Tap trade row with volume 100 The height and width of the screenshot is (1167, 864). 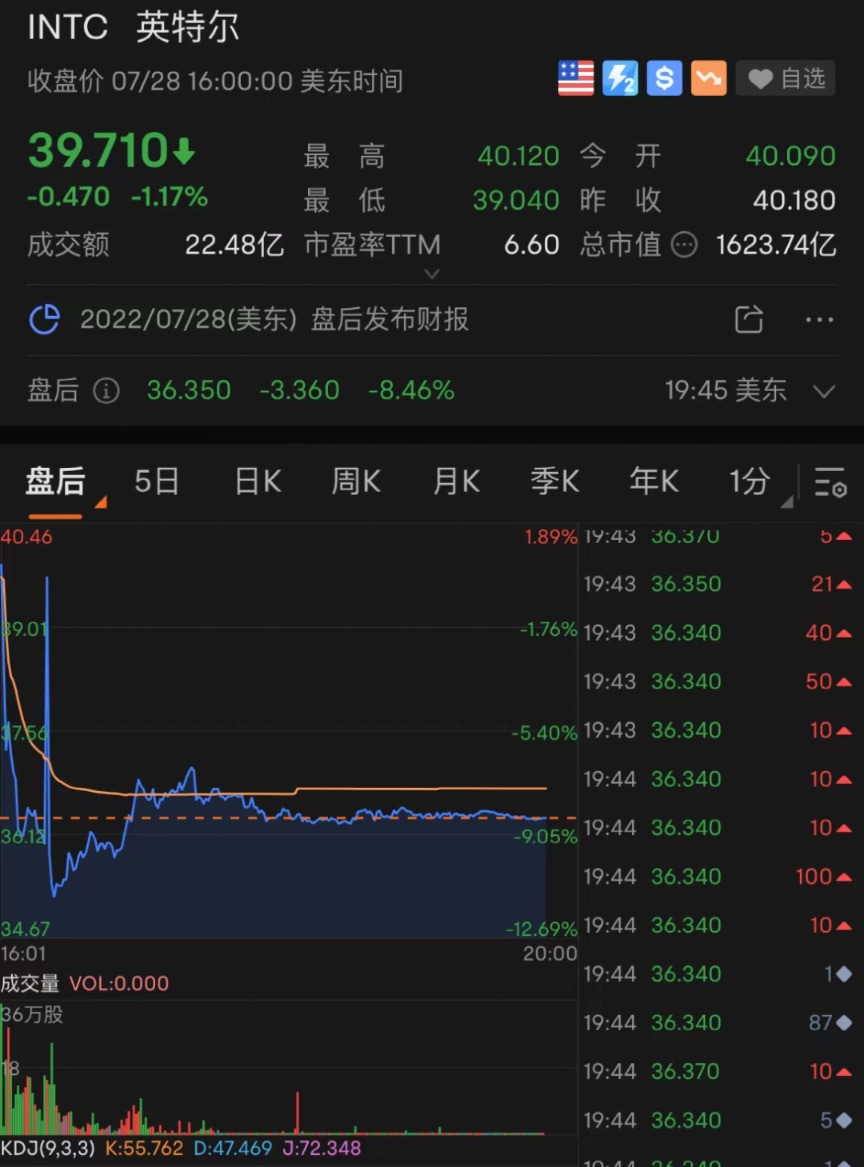coord(717,877)
